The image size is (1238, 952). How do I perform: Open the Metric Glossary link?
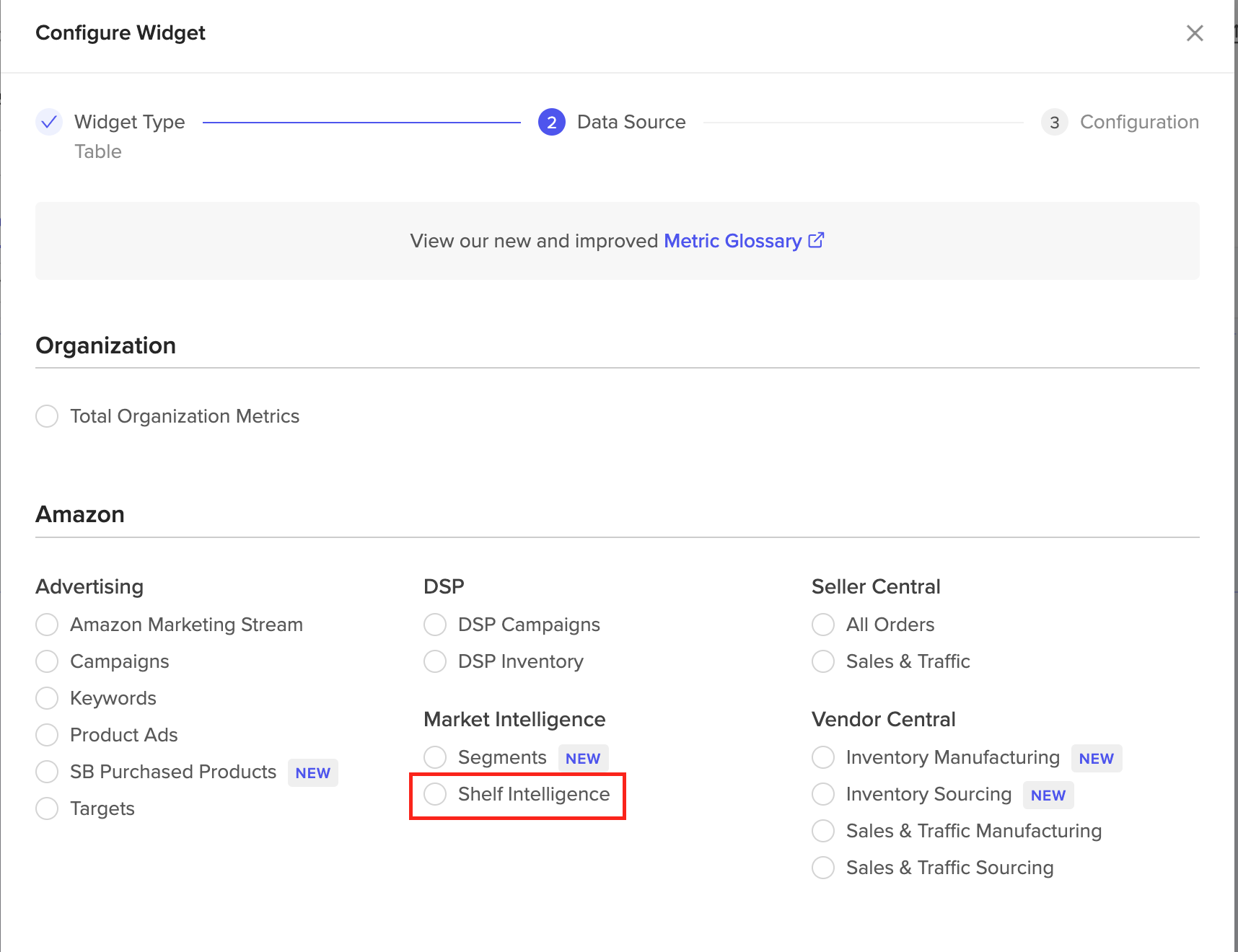point(732,241)
